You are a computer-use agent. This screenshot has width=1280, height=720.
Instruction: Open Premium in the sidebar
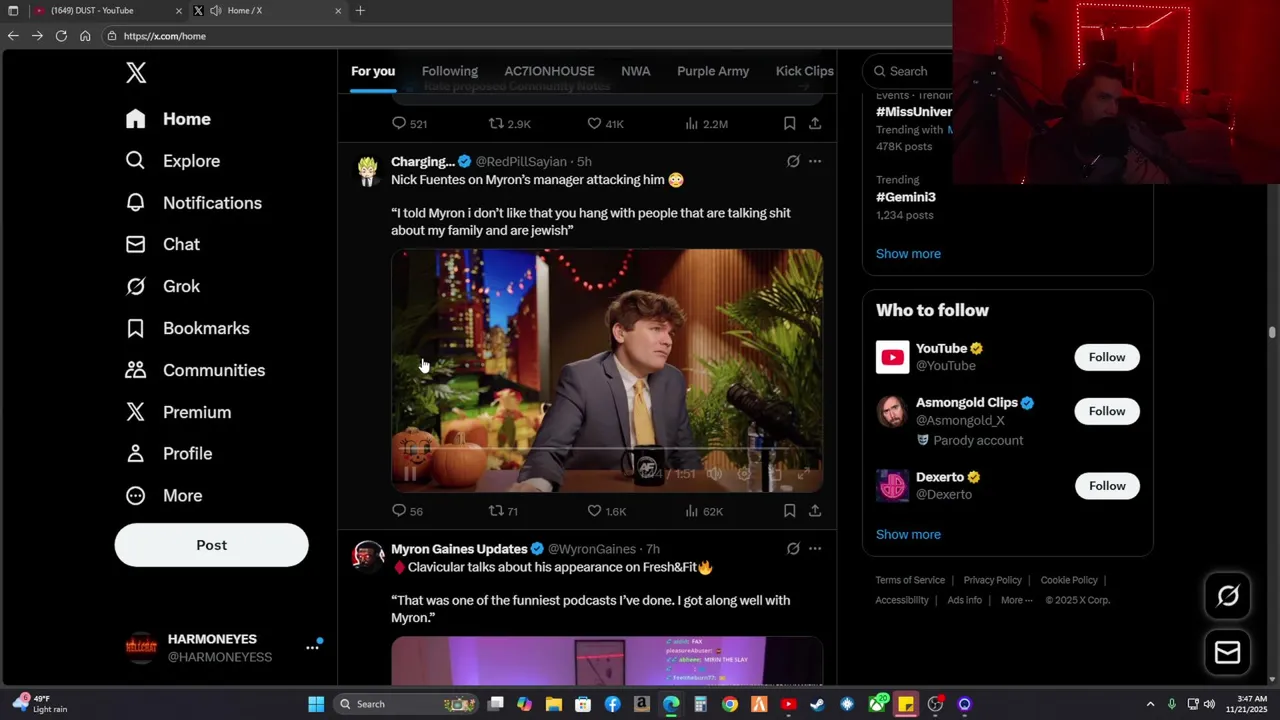click(178, 412)
